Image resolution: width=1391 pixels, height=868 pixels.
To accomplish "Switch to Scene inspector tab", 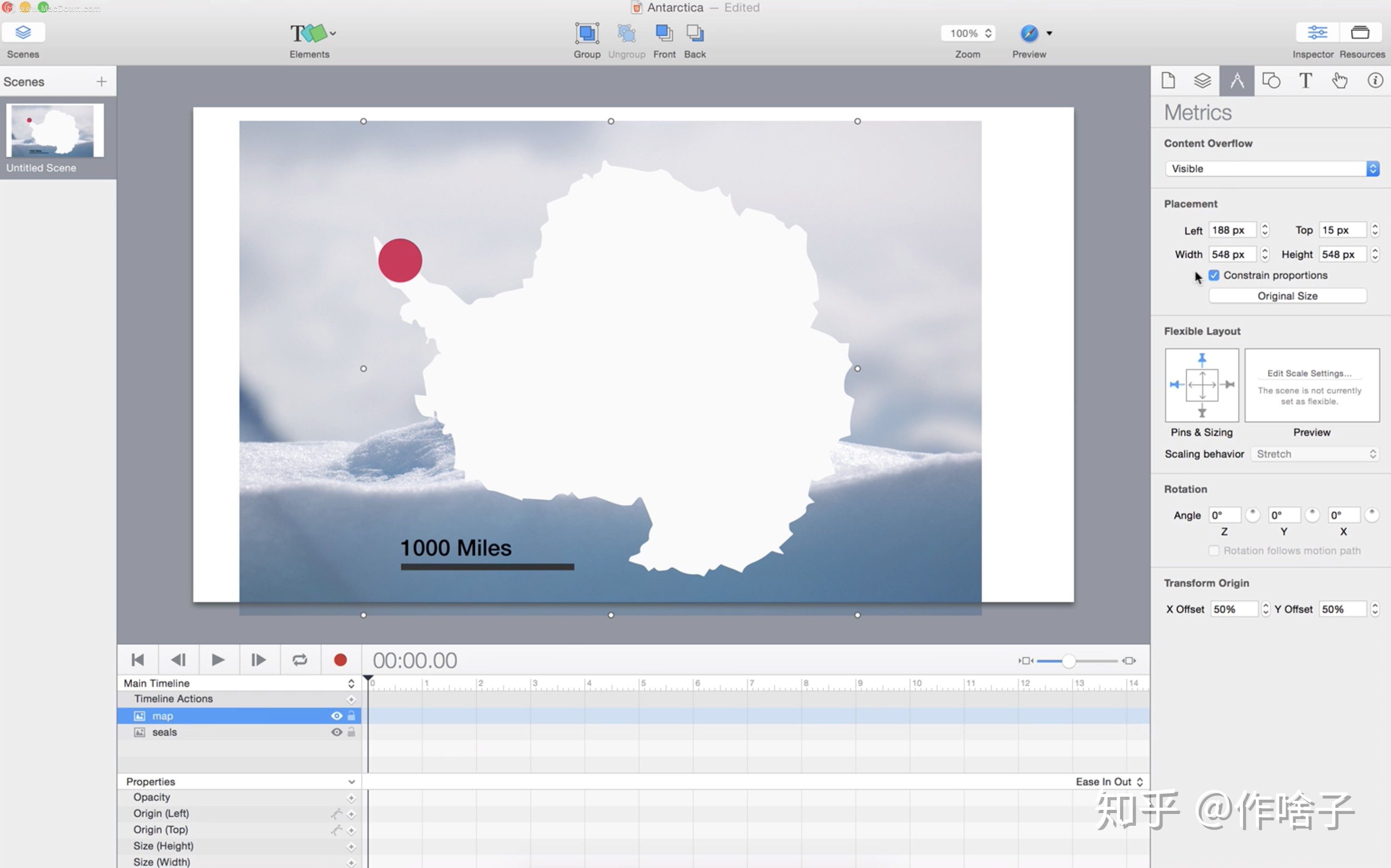I will tap(1202, 80).
